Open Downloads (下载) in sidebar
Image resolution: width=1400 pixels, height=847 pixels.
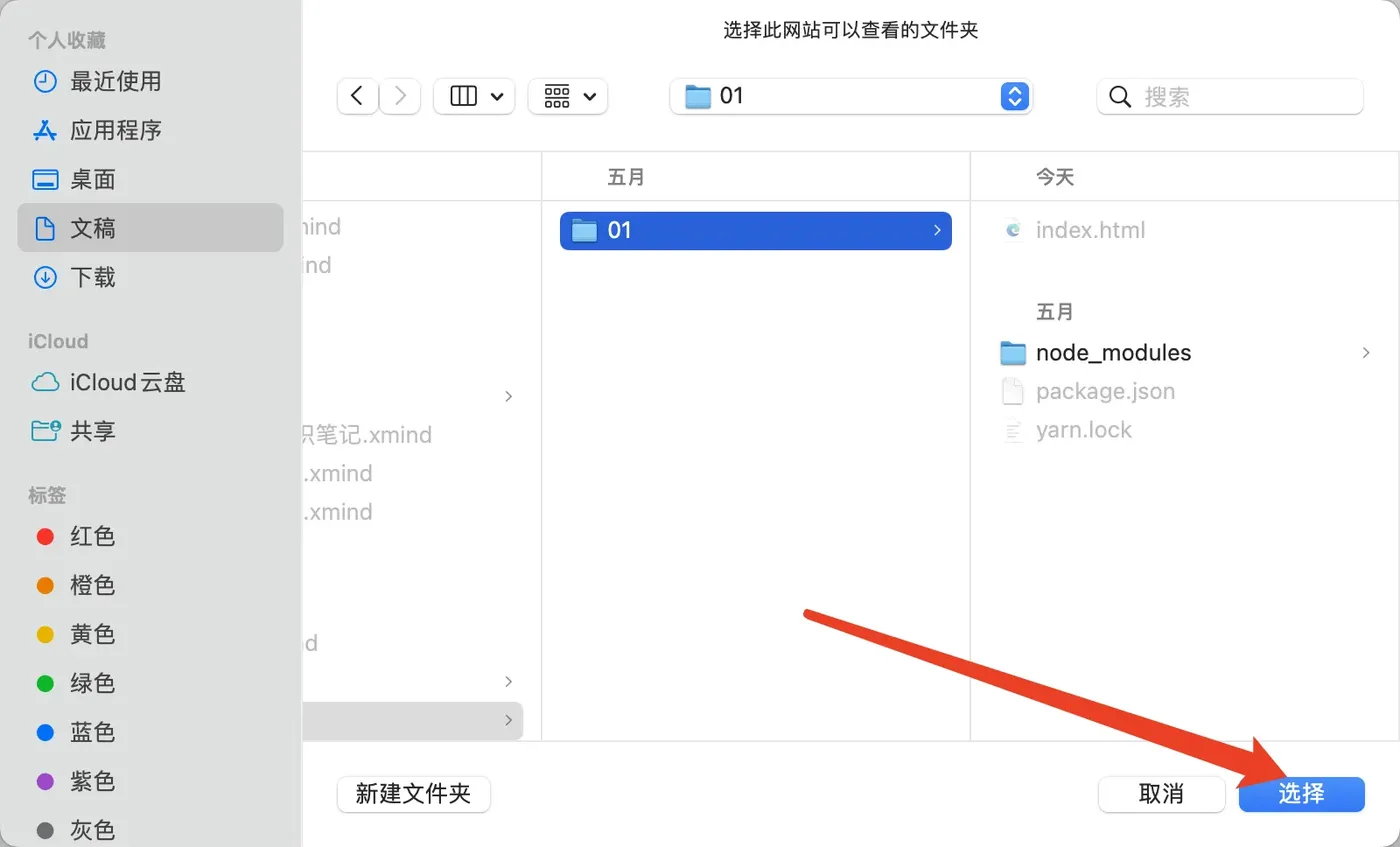click(150, 277)
